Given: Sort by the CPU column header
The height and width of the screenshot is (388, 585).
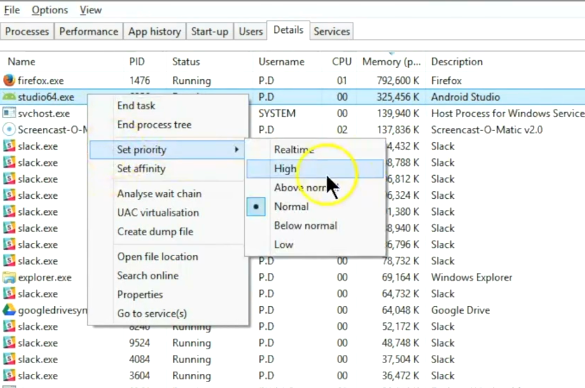Looking at the screenshot, I should coord(342,62).
